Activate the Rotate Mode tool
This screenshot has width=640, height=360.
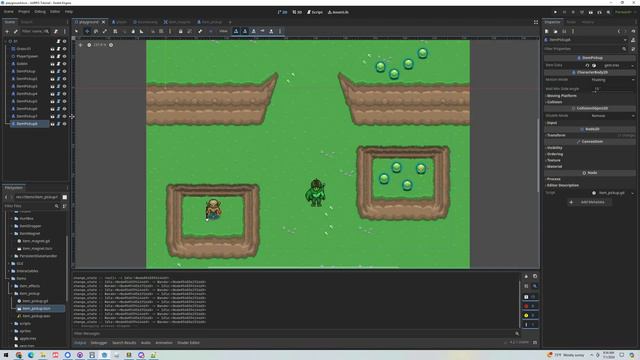pyautogui.click(x=96, y=31)
